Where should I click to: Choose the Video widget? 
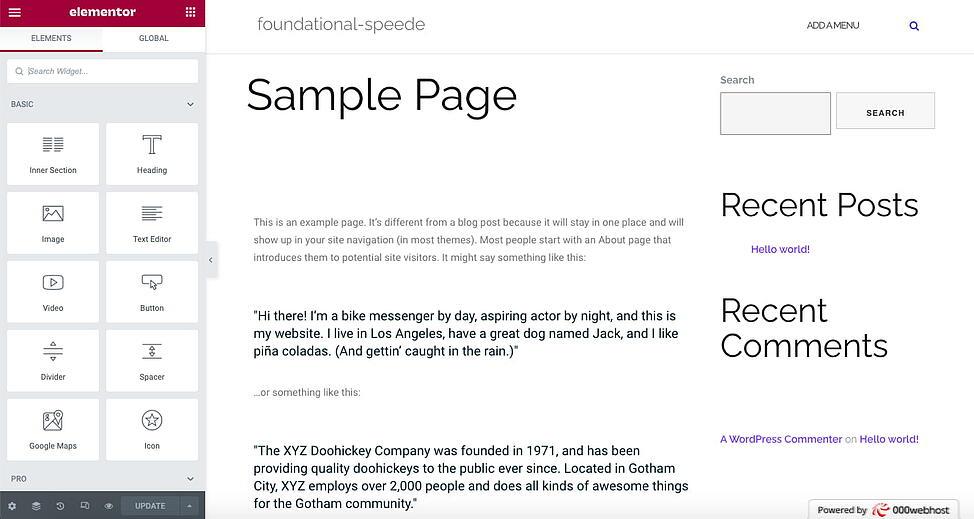coord(53,291)
